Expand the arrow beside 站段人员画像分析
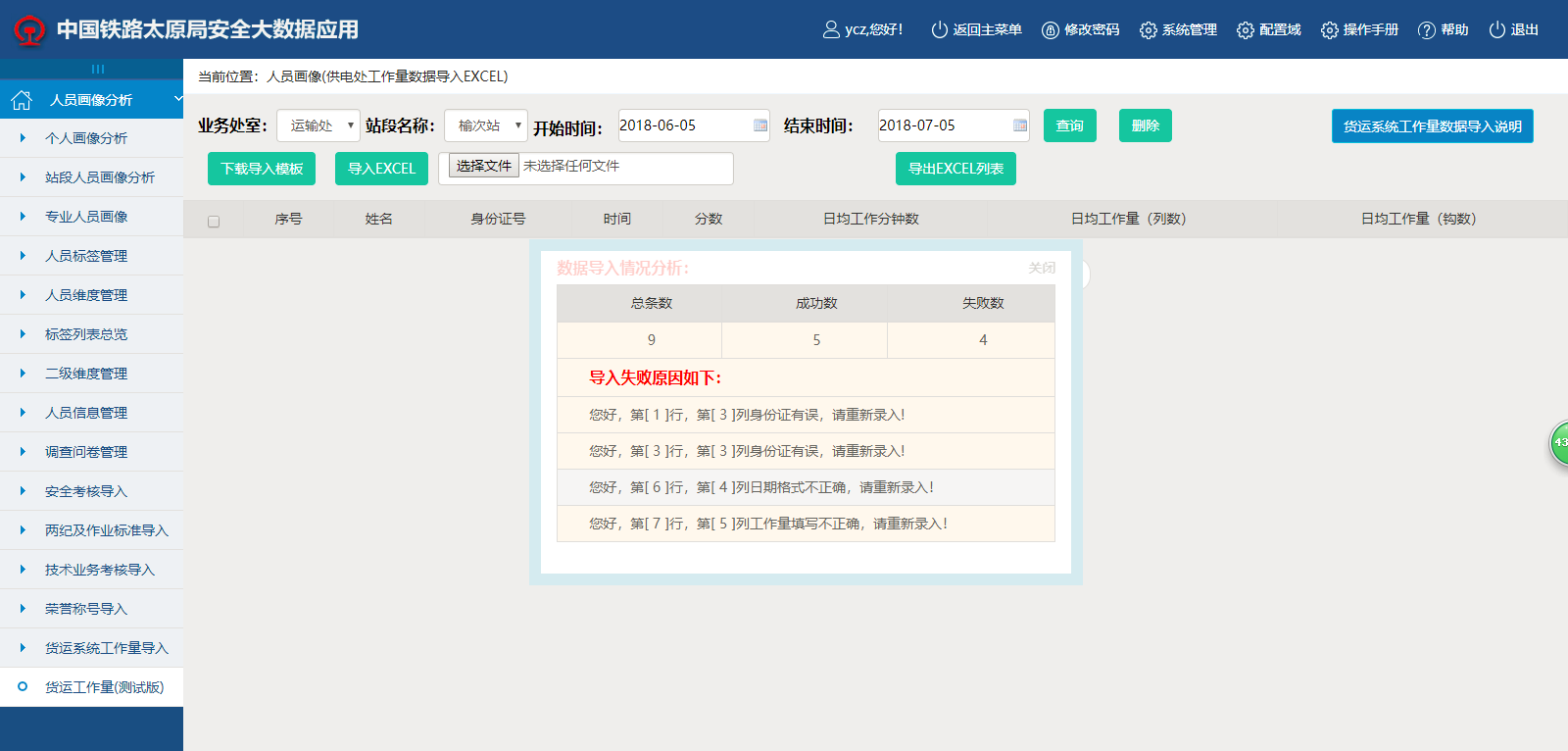The width and height of the screenshot is (1568, 751). point(23,176)
